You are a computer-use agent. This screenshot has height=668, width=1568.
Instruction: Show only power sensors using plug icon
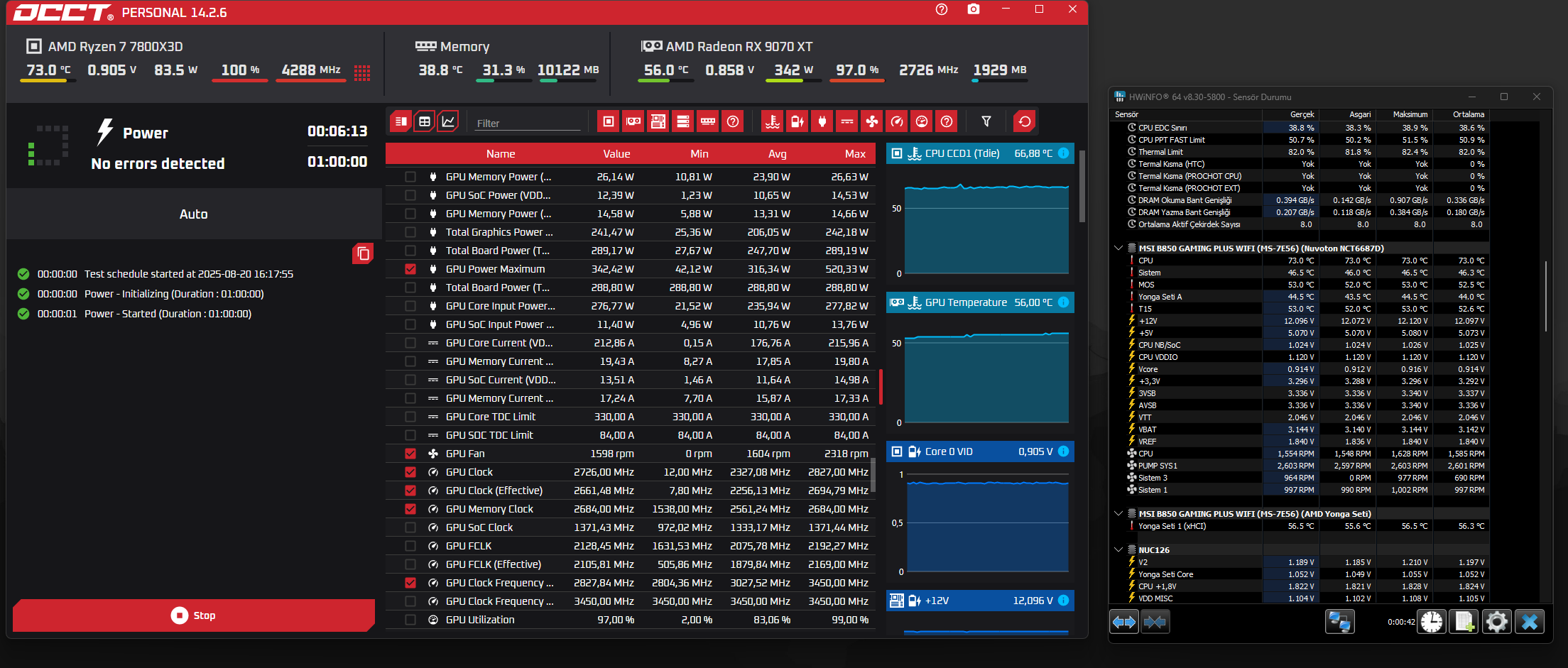pos(822,121)
